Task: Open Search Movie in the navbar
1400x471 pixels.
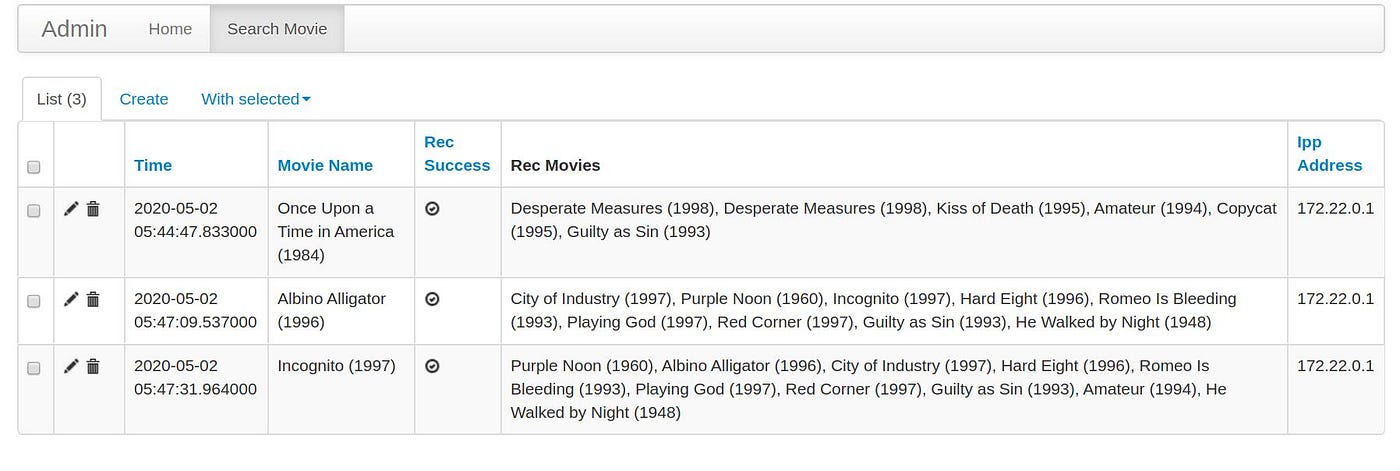Action: [277, 29]
